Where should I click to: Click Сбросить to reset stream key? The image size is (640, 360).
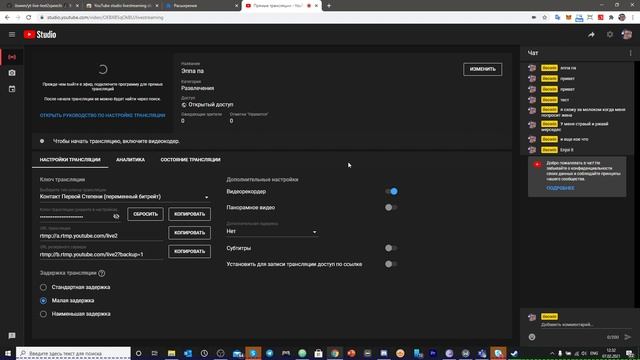pyautogui.click(x=145, y=214)
